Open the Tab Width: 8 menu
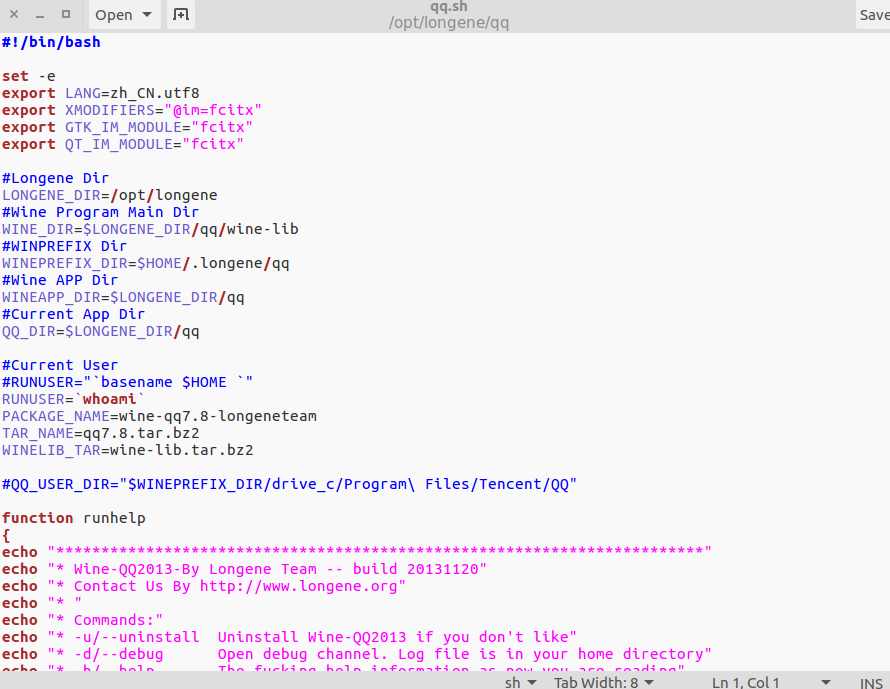 (x=604, y=682)
